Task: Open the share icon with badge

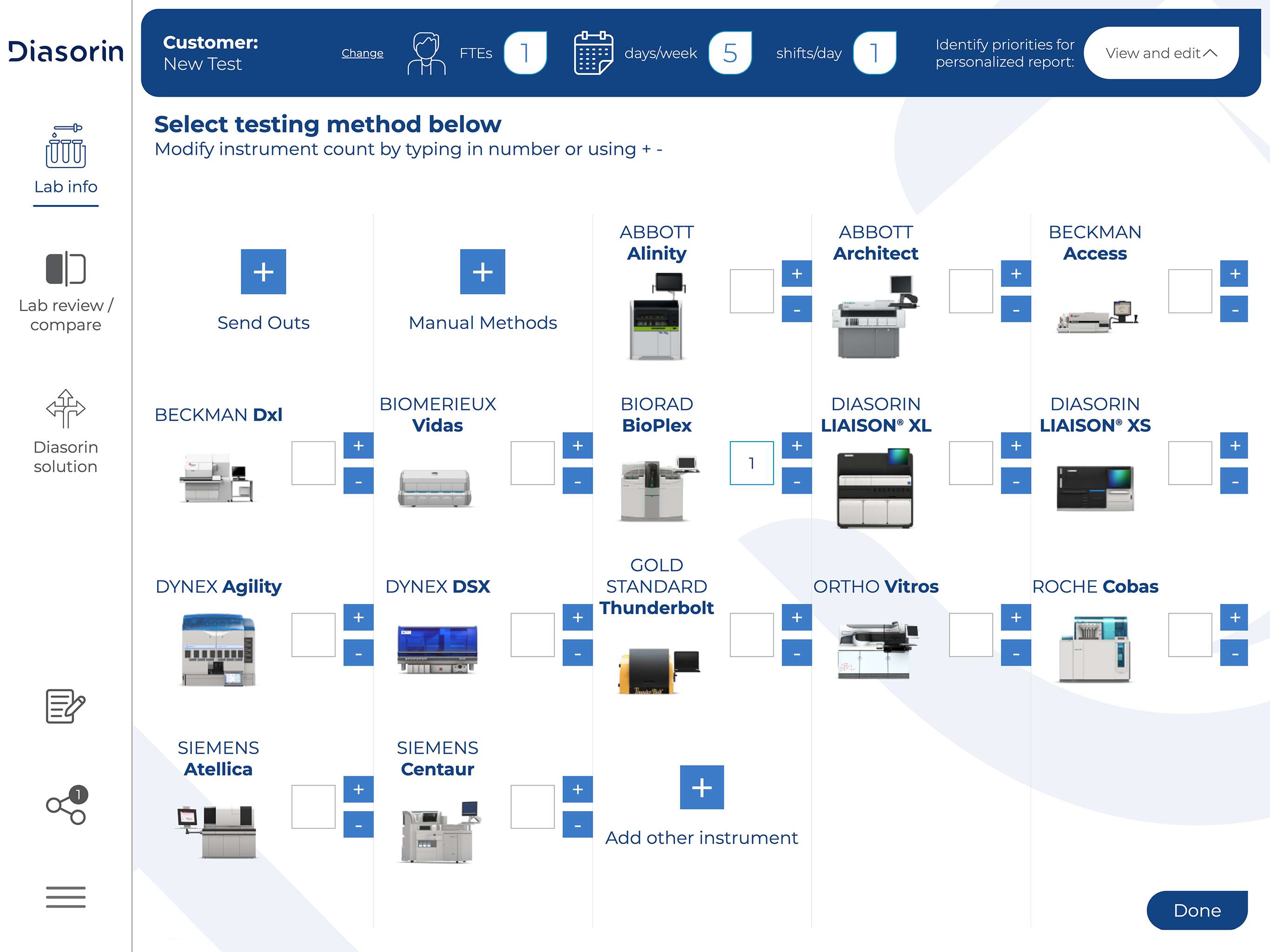Action: pyautogui.click(x=66, y=805)
